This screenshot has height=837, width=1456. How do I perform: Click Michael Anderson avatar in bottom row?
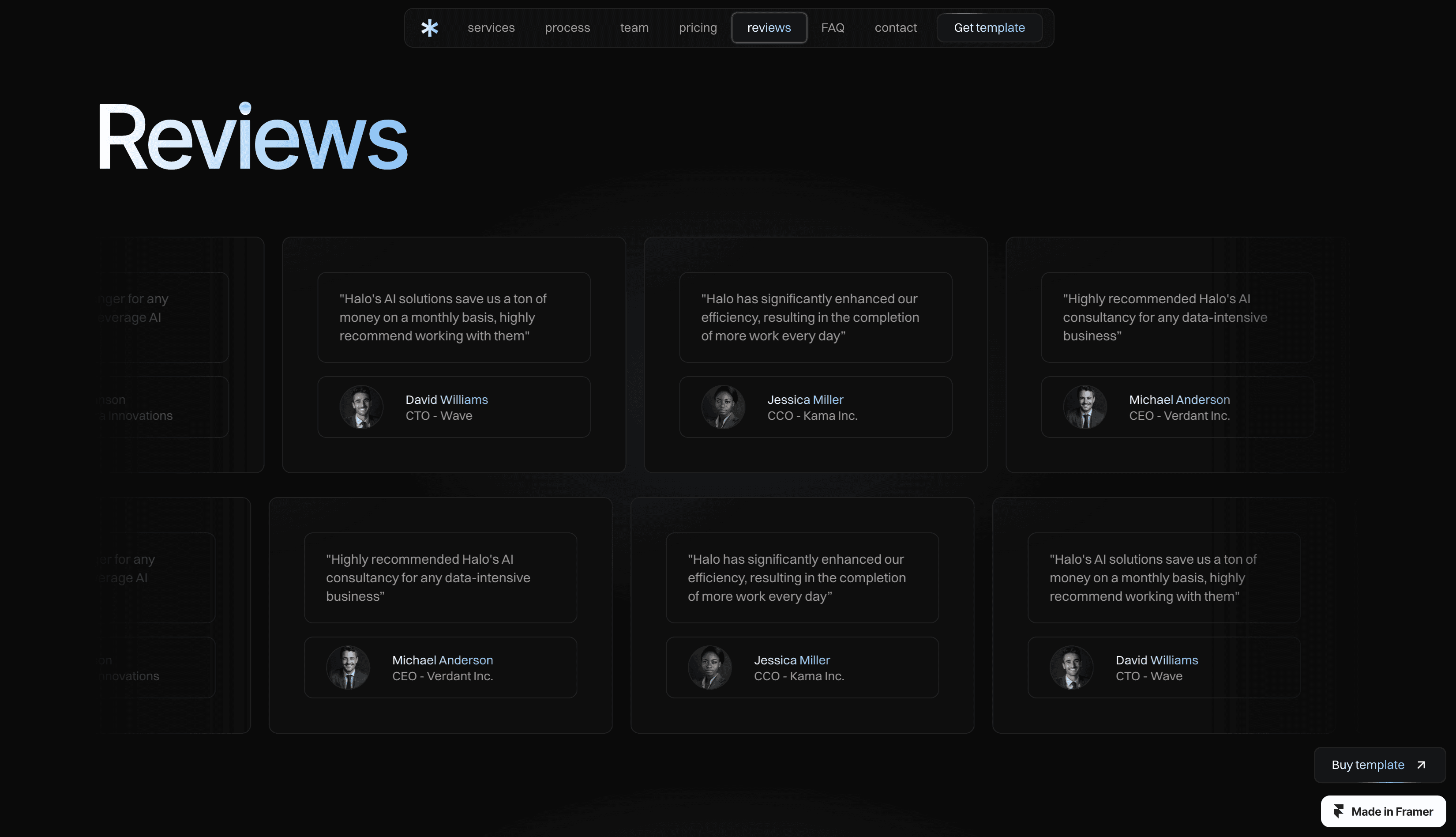(348, 667)
